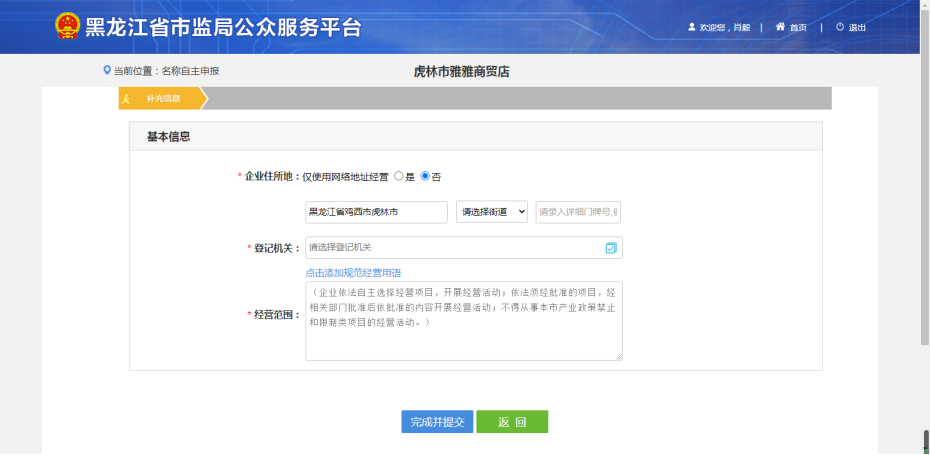This screenshot has width=930, height=455.
Task: Go to 首页 in header
Action: pos(798,27)
